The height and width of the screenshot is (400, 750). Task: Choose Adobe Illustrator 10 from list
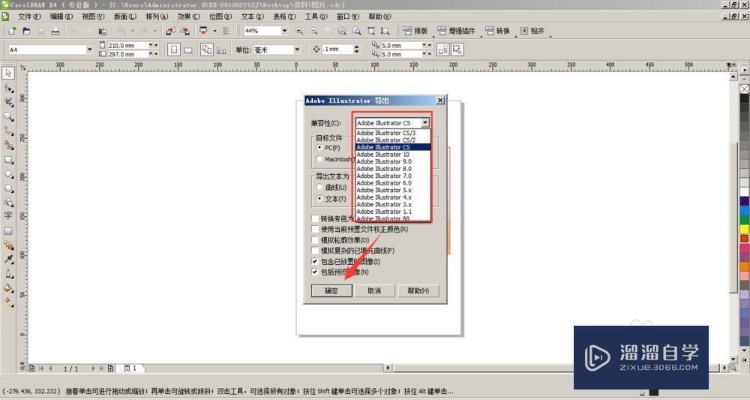pos(393,155)
